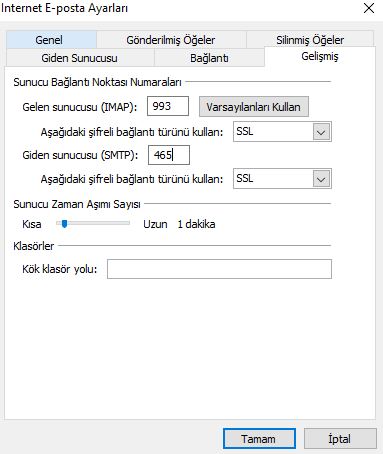
Task: Click the 'Sunucu Zaman Aşımı Sayısı' heading
Action: click(77, 204)
